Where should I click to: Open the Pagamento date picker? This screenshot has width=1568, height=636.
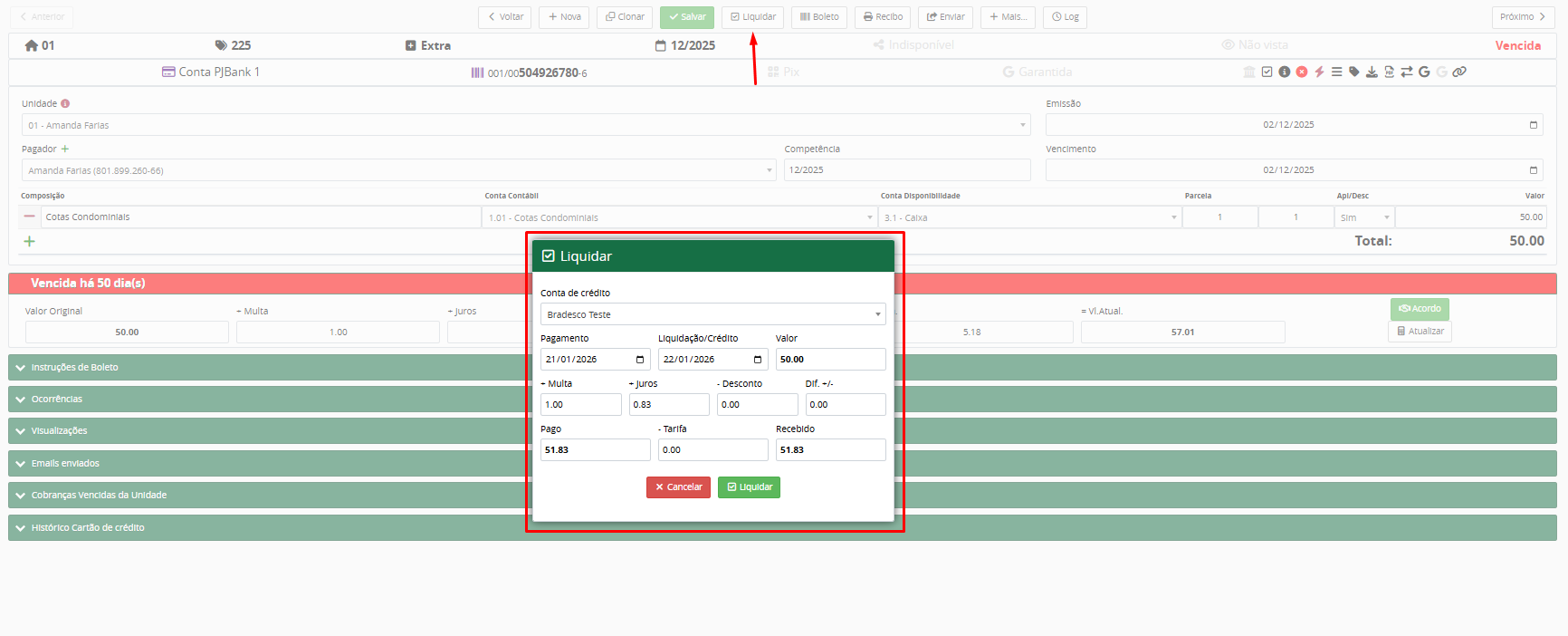(640, 360)
